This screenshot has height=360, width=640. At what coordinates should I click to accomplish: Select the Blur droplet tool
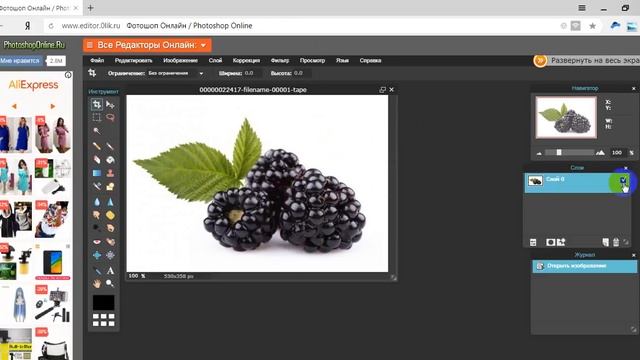(97, 202)
